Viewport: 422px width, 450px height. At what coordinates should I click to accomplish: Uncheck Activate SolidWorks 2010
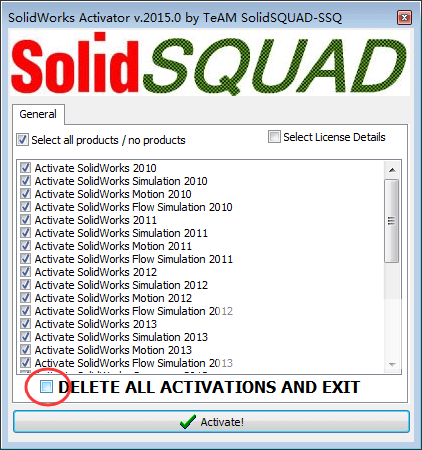pyautogui.click(x=25, y=167)
